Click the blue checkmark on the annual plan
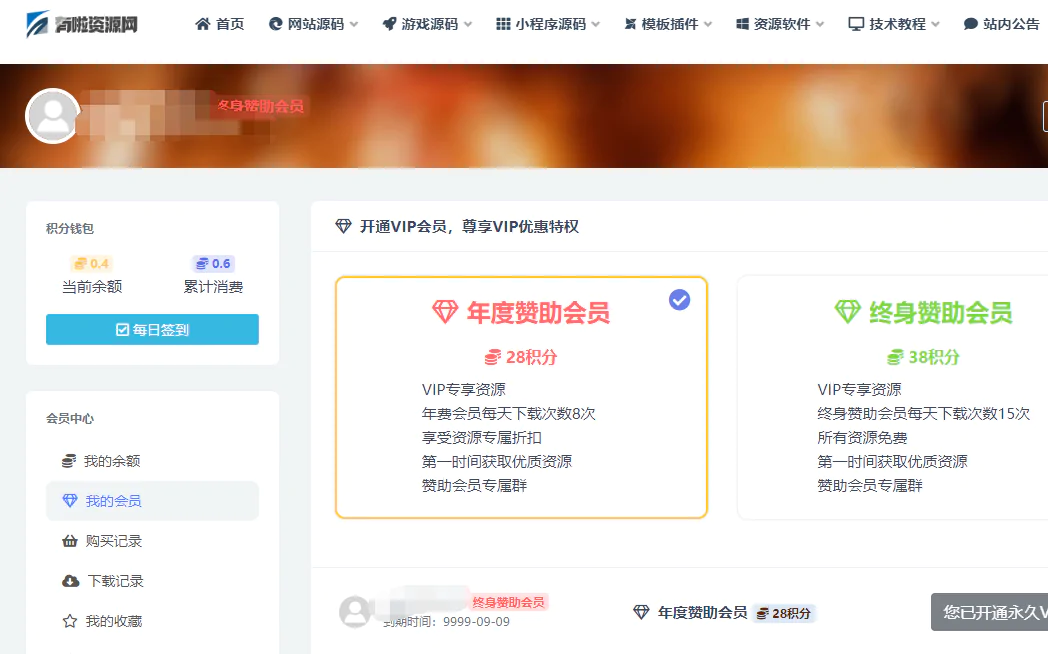Screen dimensions: 1048x654 coord(680,300)
